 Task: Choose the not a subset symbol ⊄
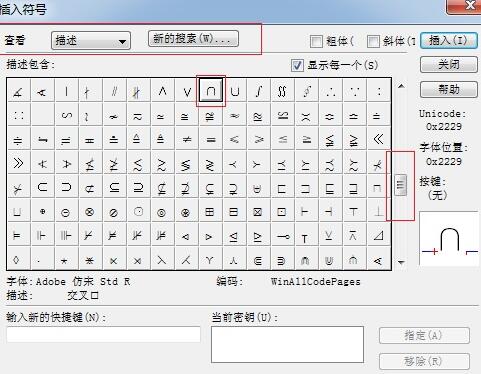pos(90,187)
